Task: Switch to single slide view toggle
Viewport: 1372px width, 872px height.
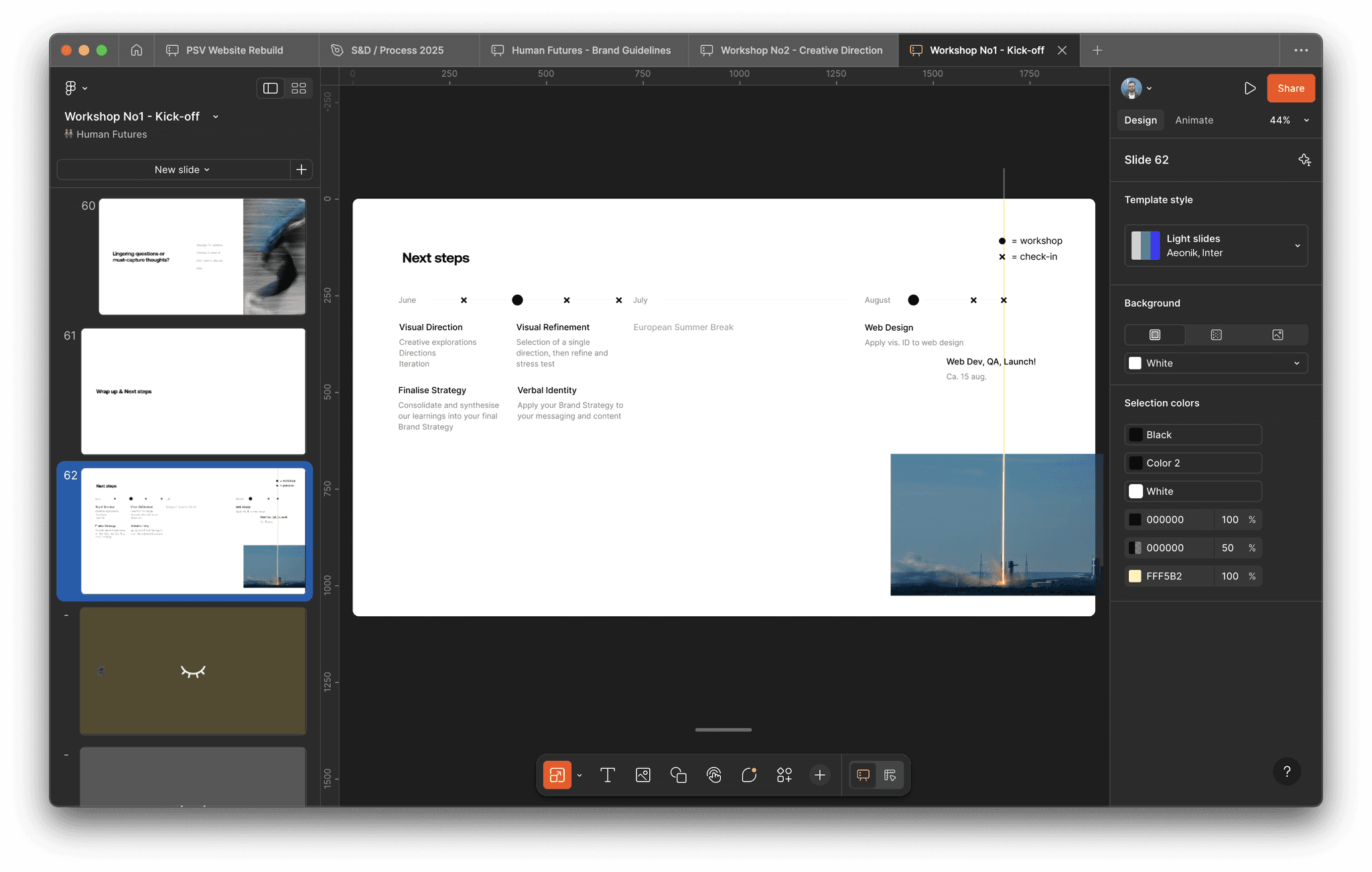Action: coord(271,88)
